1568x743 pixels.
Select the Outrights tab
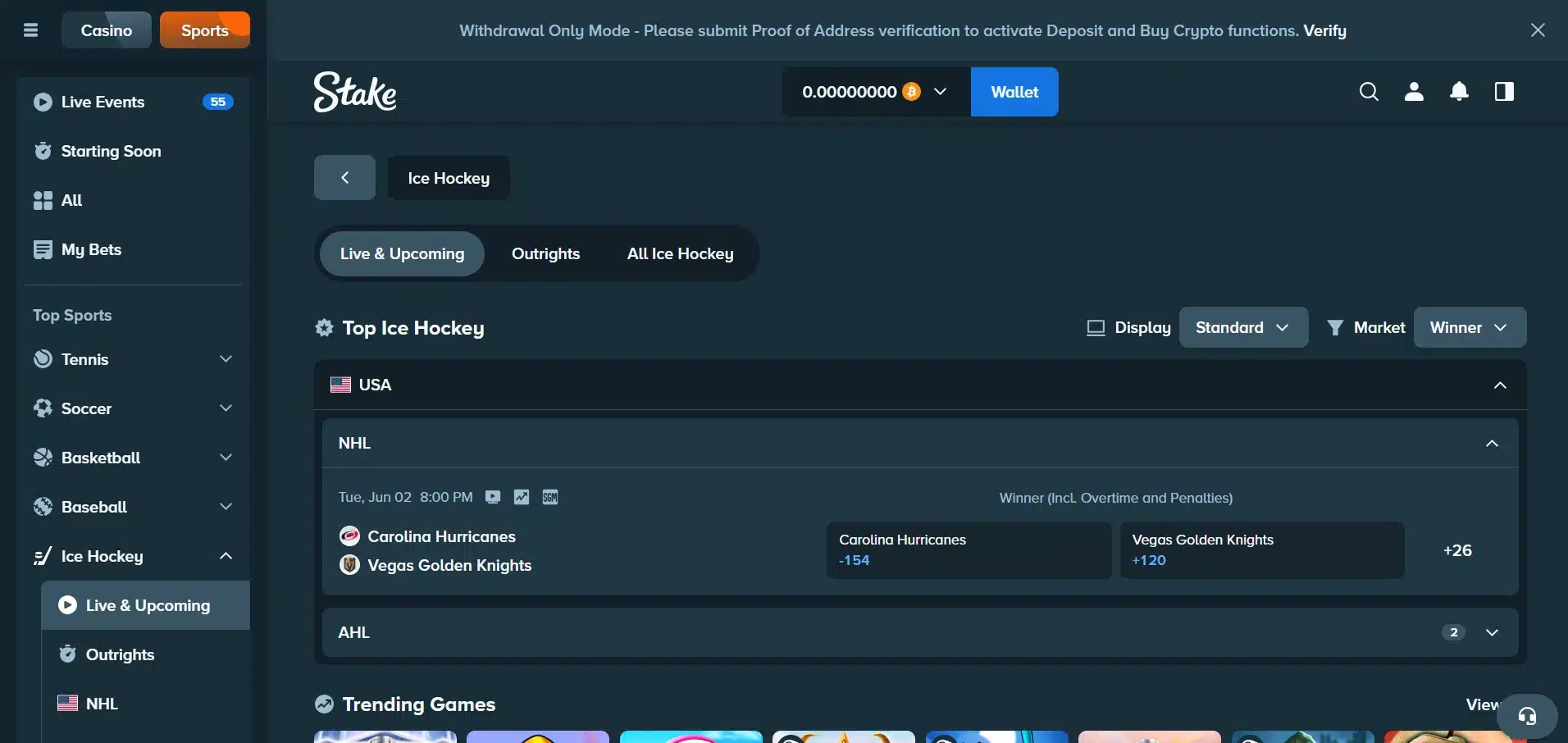(545, 253)
